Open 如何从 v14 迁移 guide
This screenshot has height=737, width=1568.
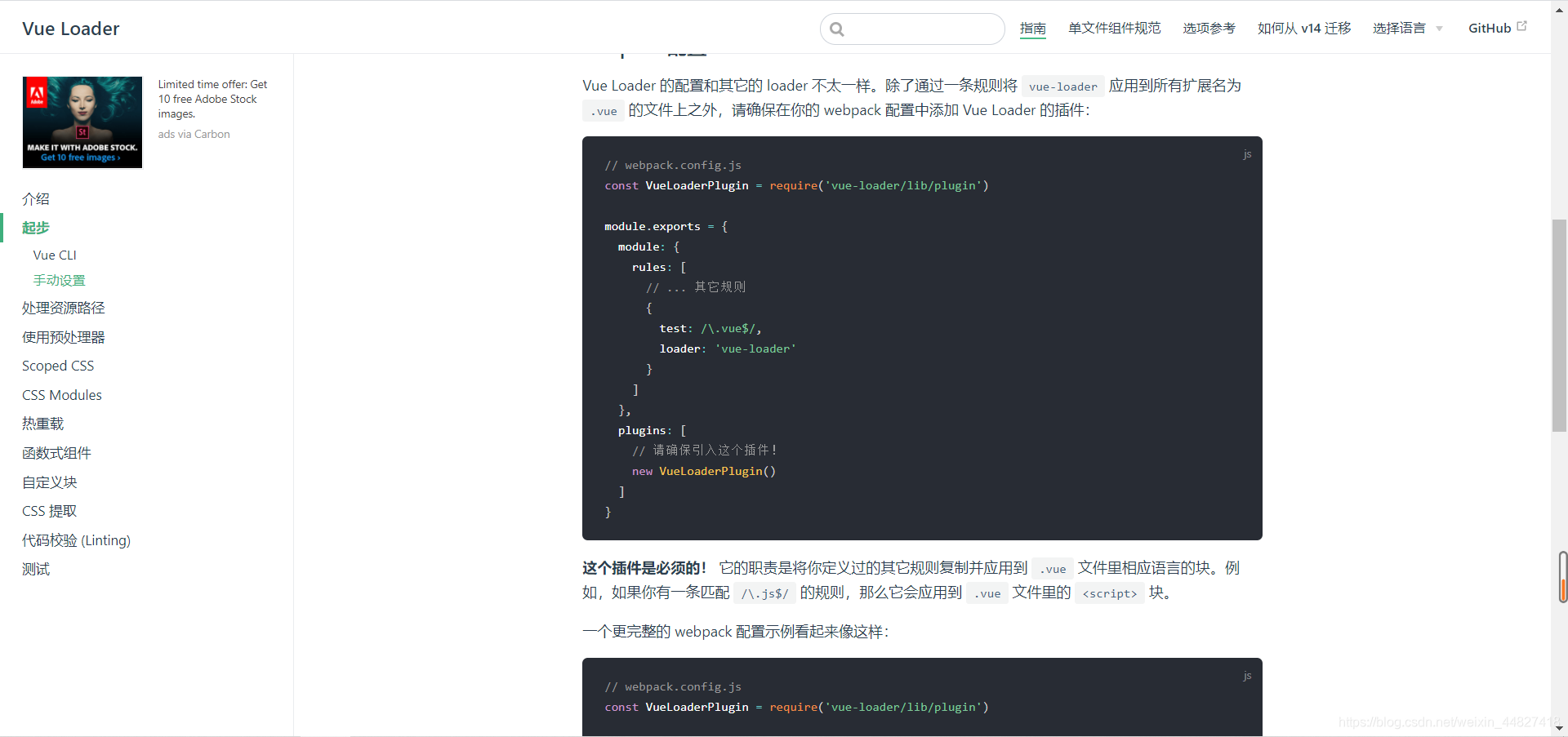click(1303, 28)
